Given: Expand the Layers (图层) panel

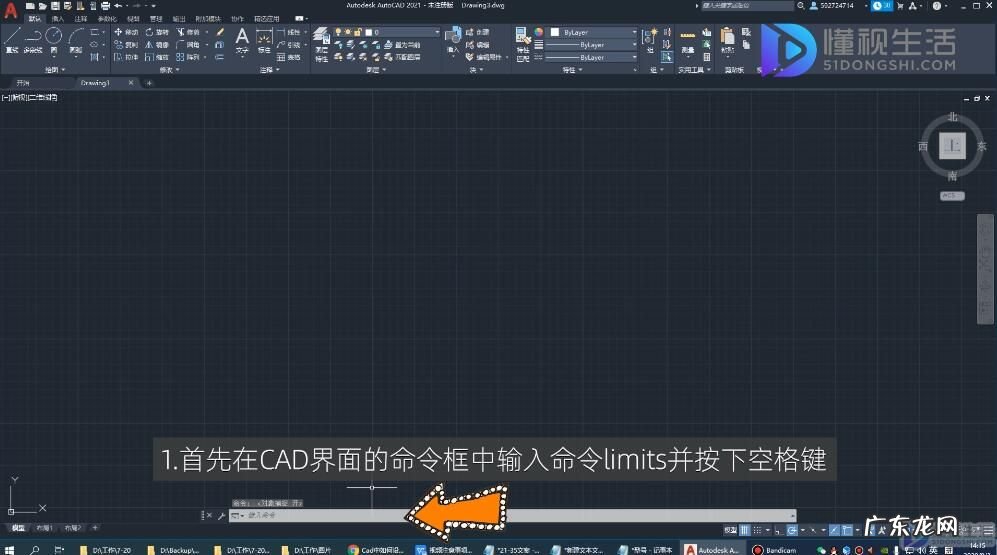Looking at the screenshot, I should pos(376,70).
